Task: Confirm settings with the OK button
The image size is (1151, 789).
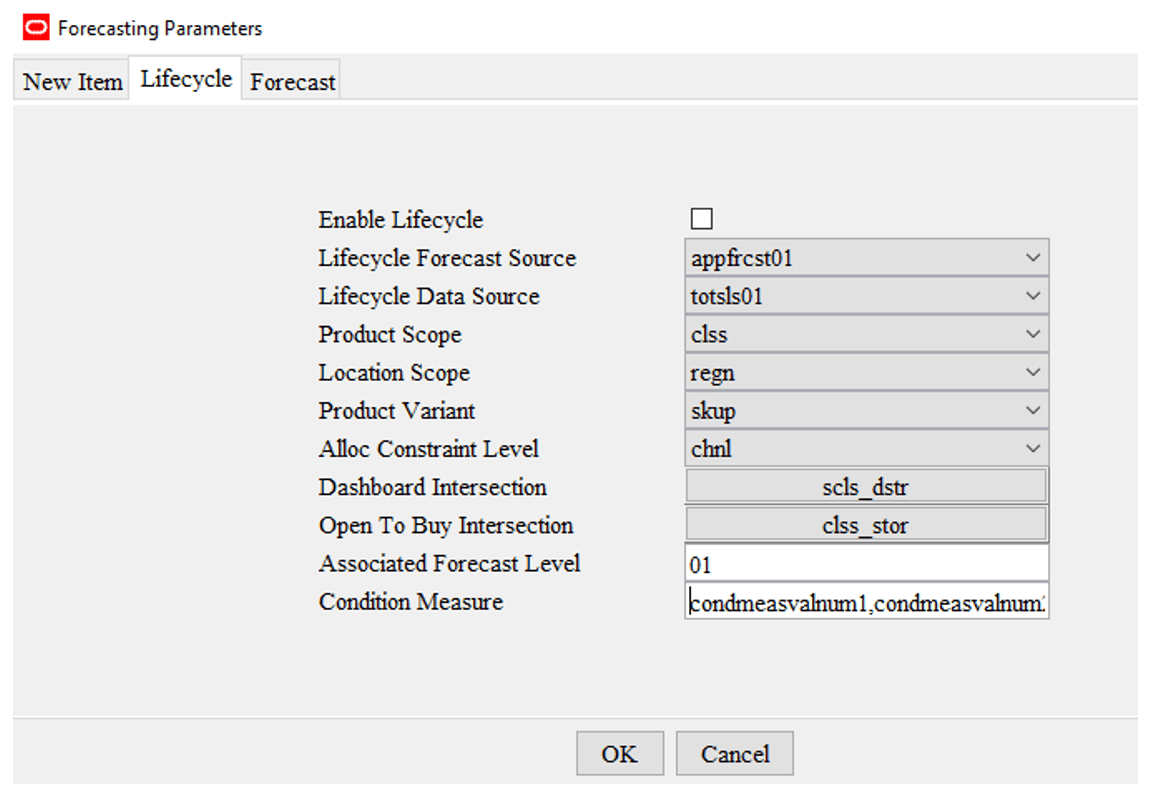Action: (619, 753)
